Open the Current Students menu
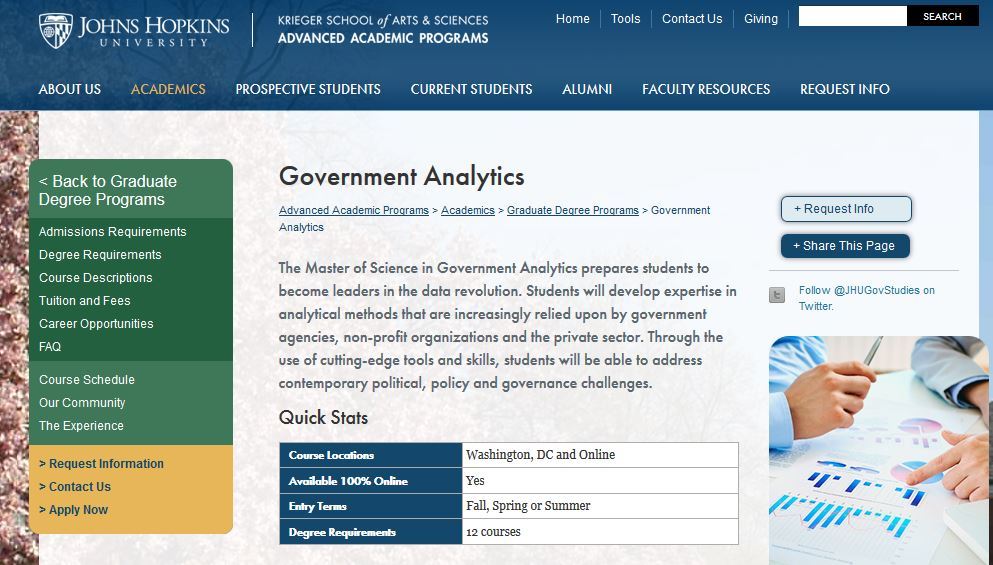The height and width of the screenshot is (565, 993). pyautogui.click(x=471, y=89)
